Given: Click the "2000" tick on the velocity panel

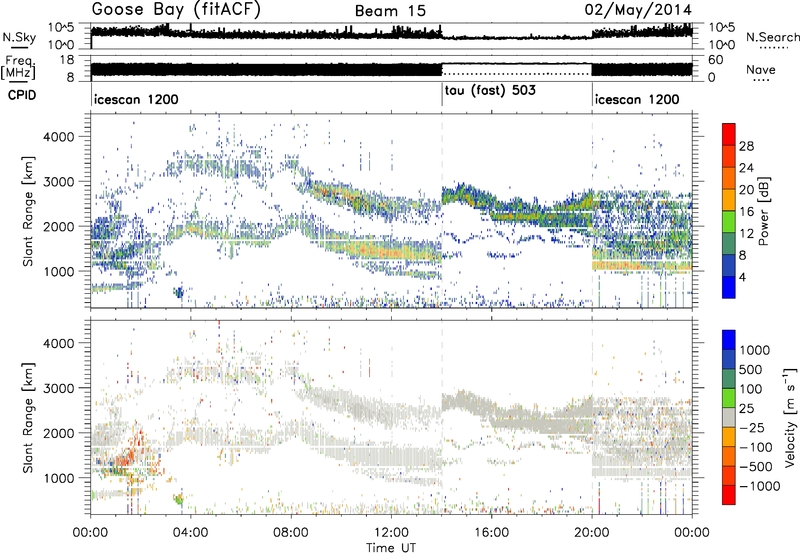Looking at the screenshot, I should (58, 433).
